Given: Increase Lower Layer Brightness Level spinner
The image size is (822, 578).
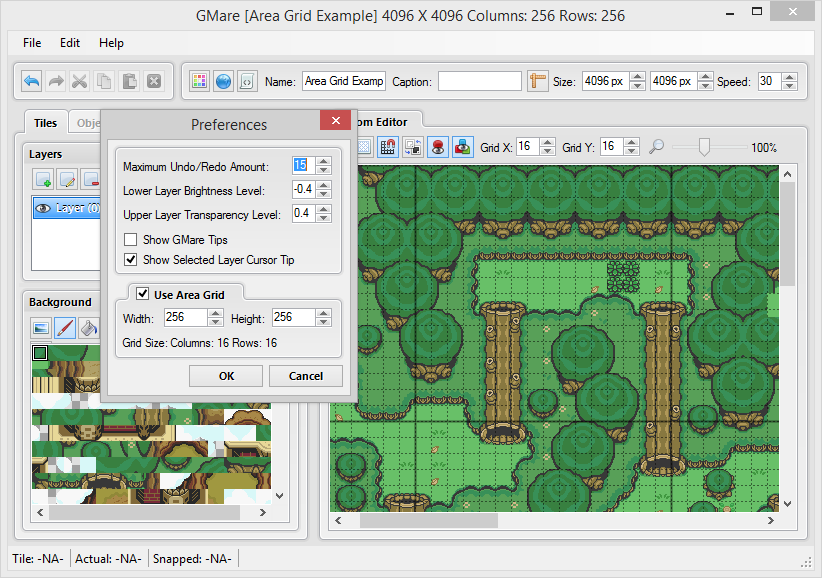Looking at the screenshot, I should pyautogui.click(x=323, y=185).
